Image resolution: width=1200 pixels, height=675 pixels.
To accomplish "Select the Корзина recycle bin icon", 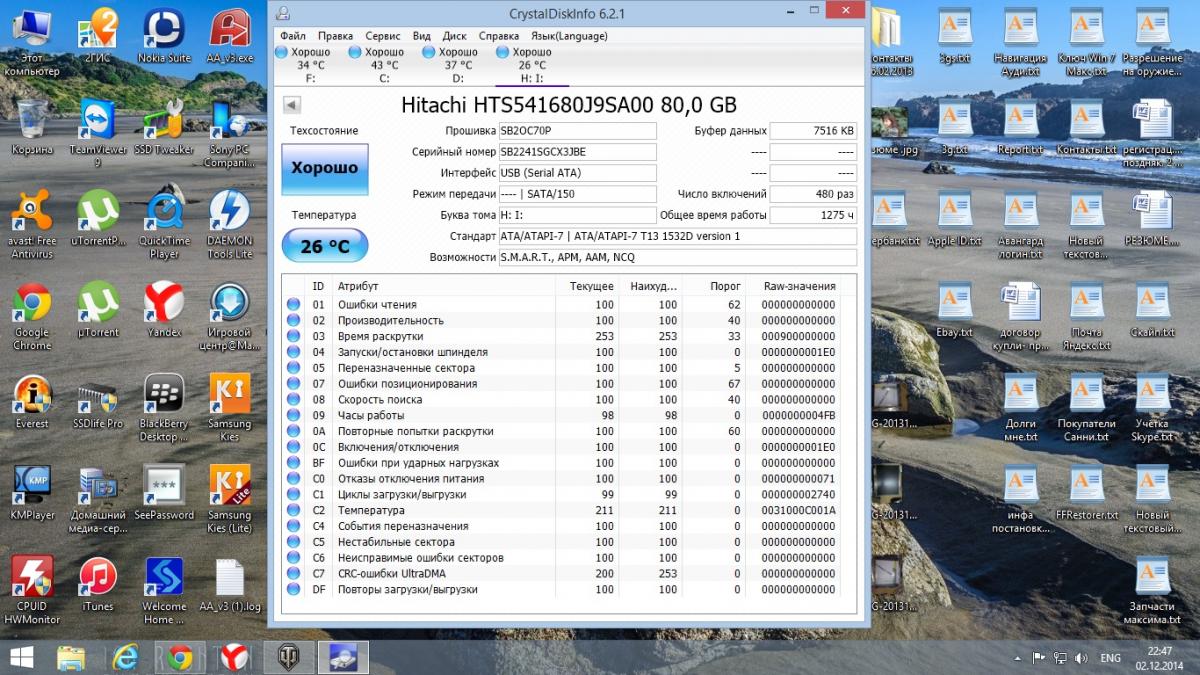I will (x=32, y=127).
